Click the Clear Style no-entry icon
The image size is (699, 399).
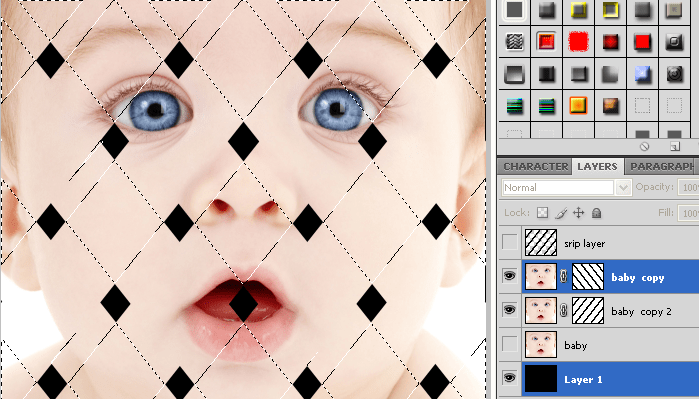coord(644,147)
